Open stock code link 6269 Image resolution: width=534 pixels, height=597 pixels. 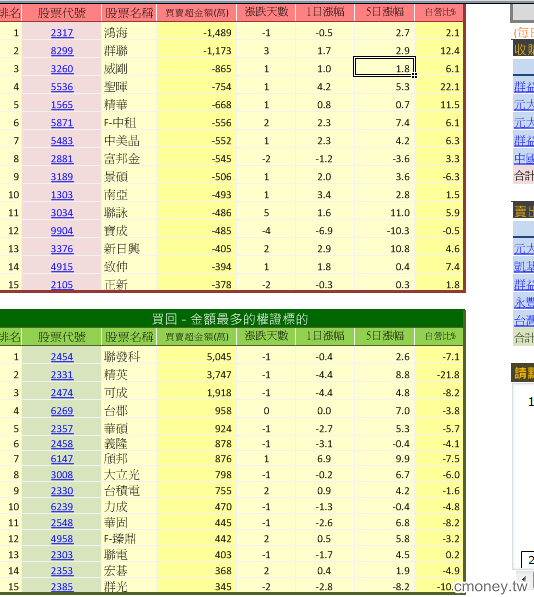(62, 411)
